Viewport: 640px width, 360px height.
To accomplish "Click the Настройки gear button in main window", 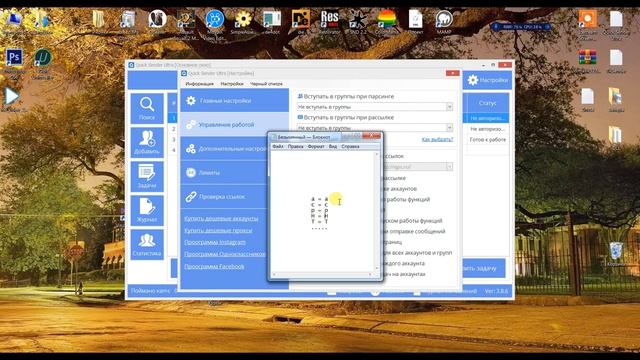I will coord(487,80).
